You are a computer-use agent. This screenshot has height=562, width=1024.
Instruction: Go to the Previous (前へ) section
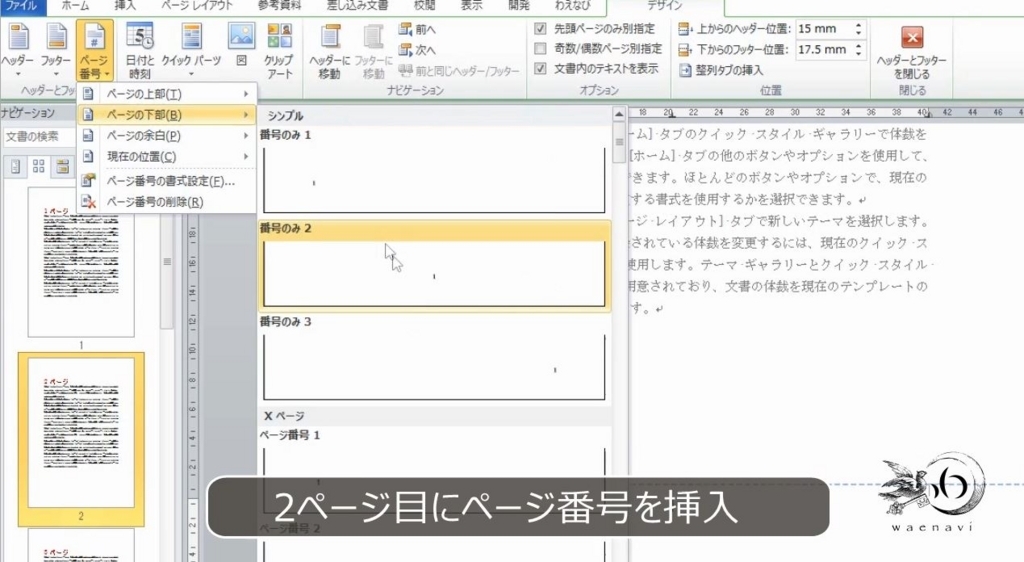click(x=417, y=29)
